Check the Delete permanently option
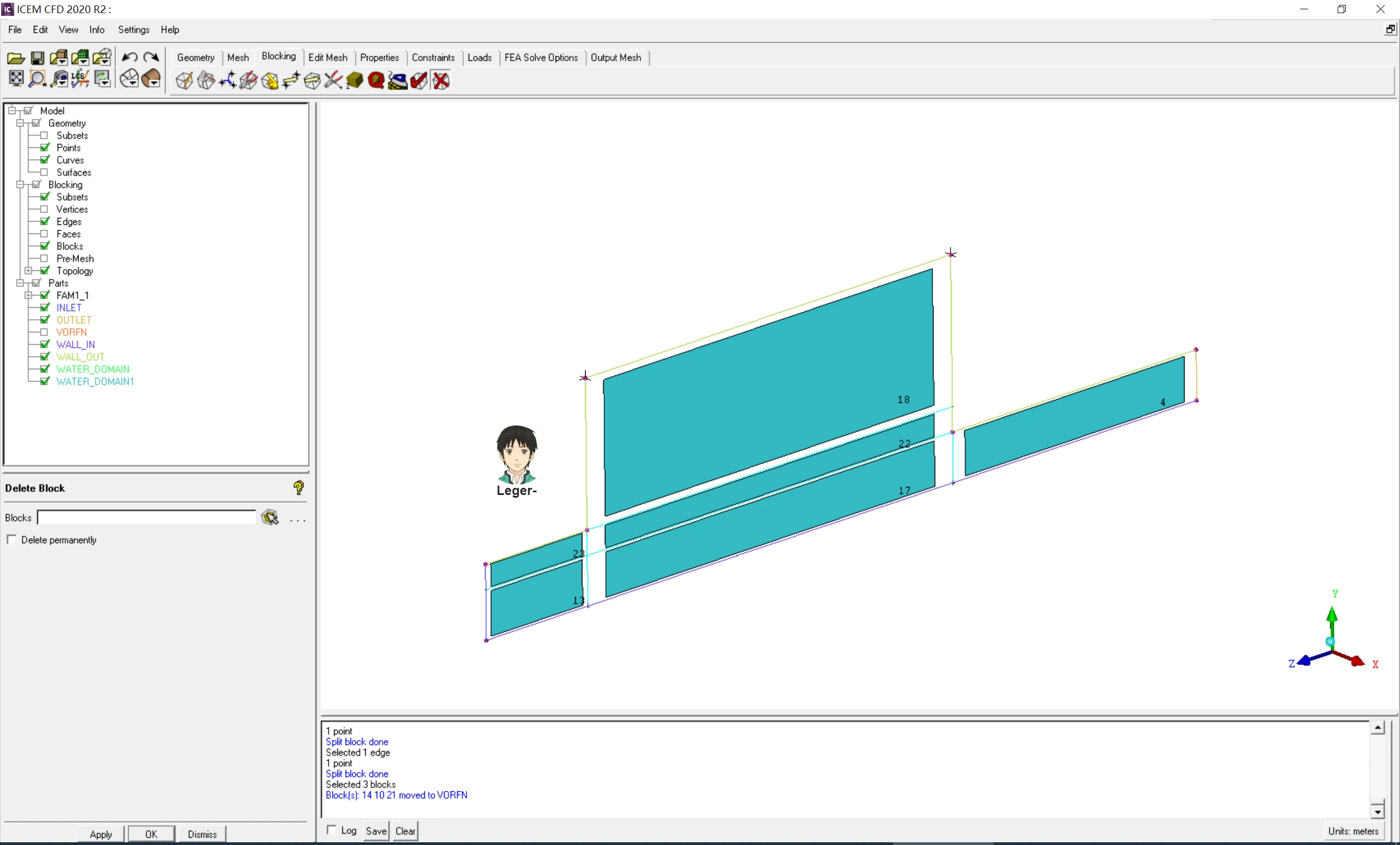 [11, 539]
